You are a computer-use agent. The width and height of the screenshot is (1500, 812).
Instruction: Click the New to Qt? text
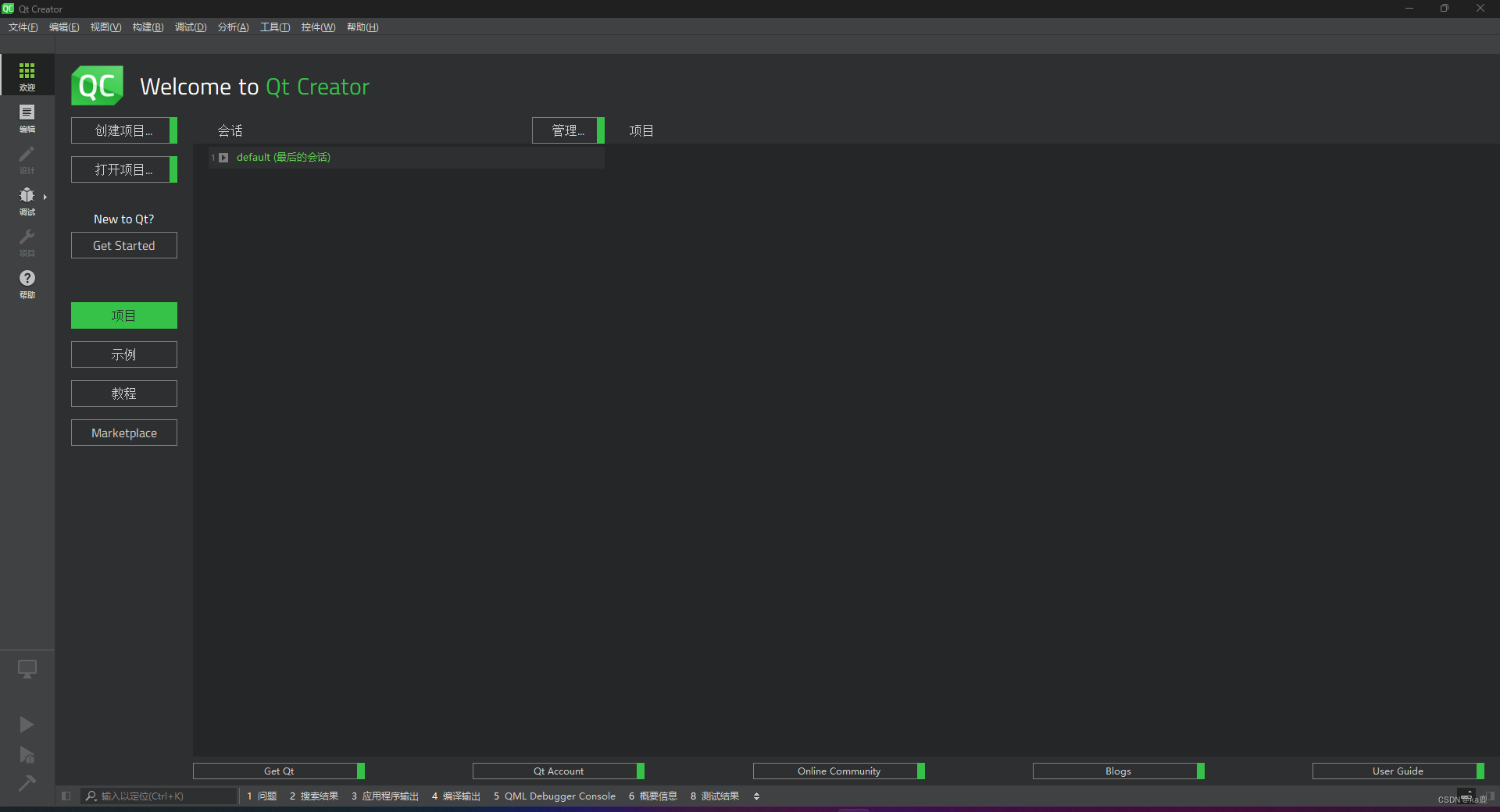pyautogui.click(x=124, y=219)
